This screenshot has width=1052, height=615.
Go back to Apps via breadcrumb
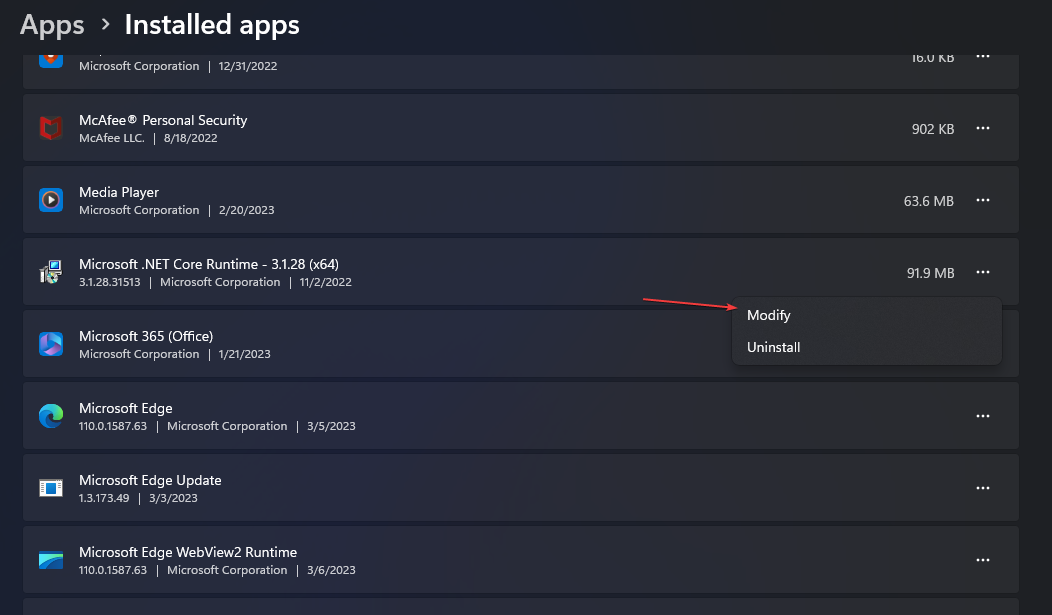pyautogui.click(x=52, y=24)
